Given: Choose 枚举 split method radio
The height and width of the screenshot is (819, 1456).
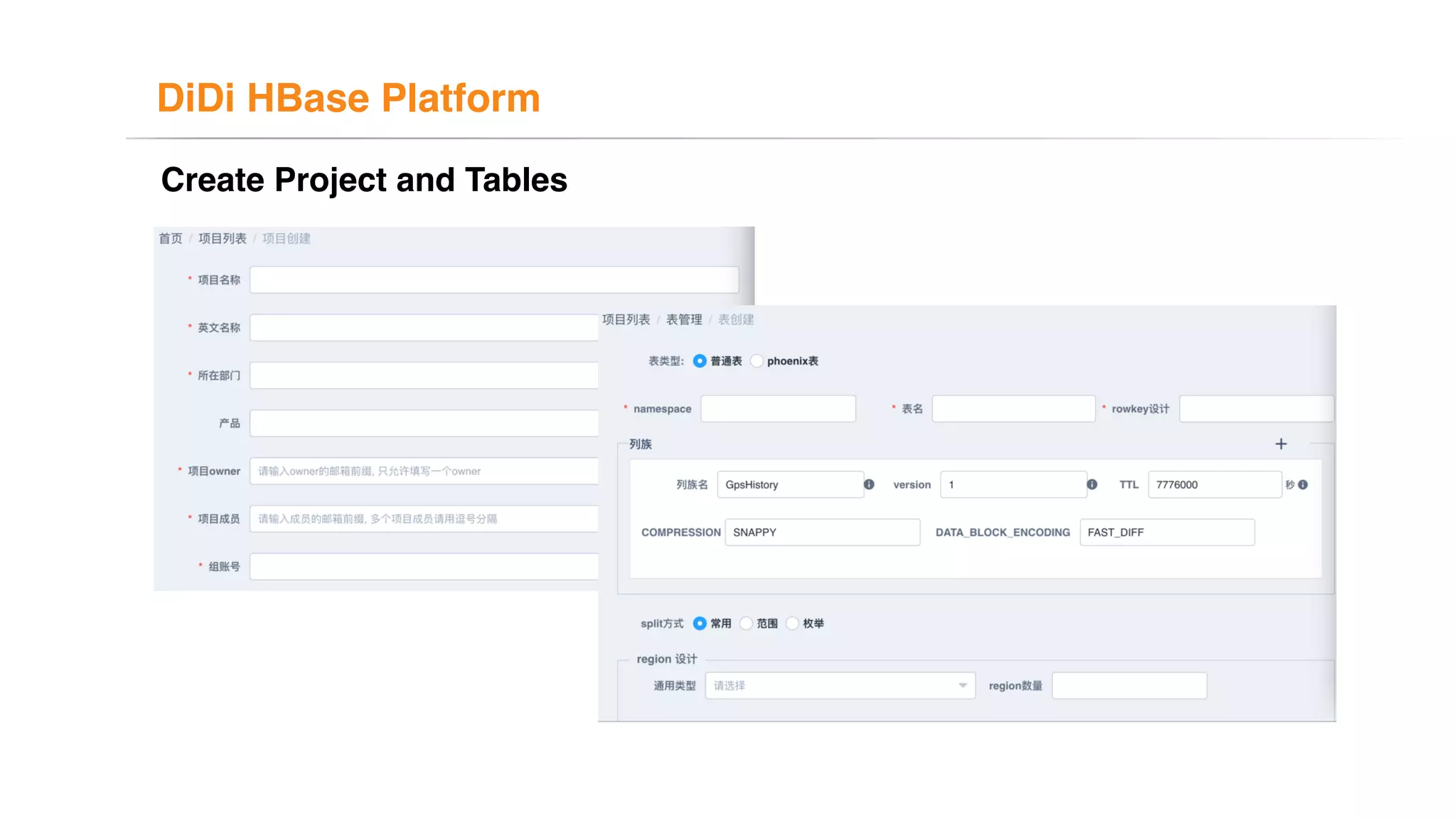Looking at the screenshot, I should point(793,623).
